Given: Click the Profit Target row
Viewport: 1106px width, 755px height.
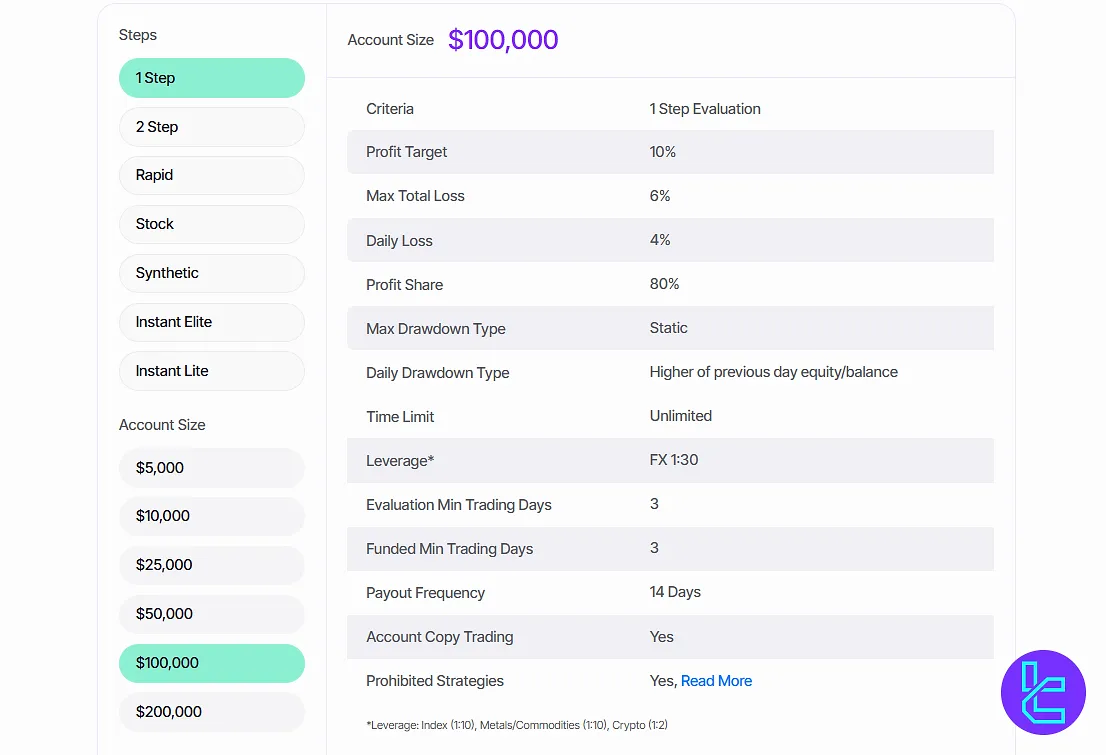Looking at the screenshot, I should click(670, 152).
